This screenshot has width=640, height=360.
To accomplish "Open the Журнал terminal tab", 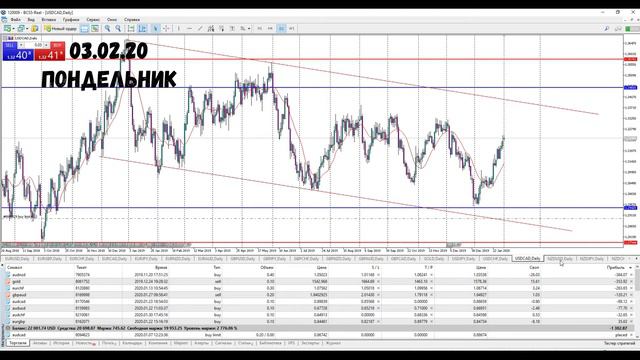I will (333, 343).
